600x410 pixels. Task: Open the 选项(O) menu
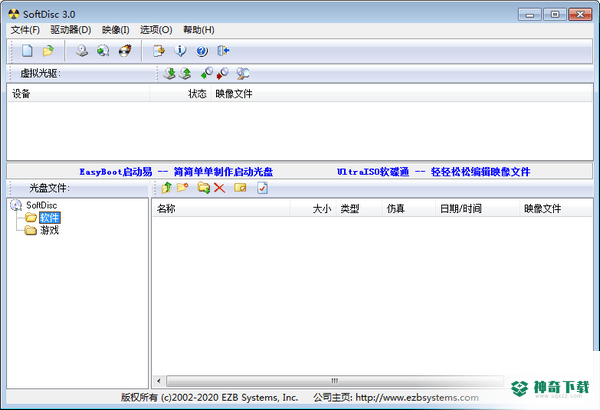click(156, 30)
